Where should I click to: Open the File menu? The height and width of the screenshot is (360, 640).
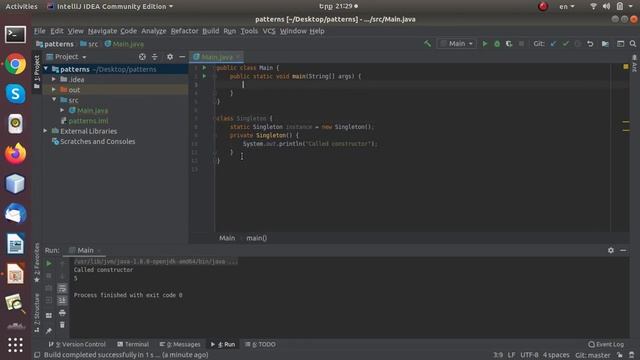(x=40, y=31)
